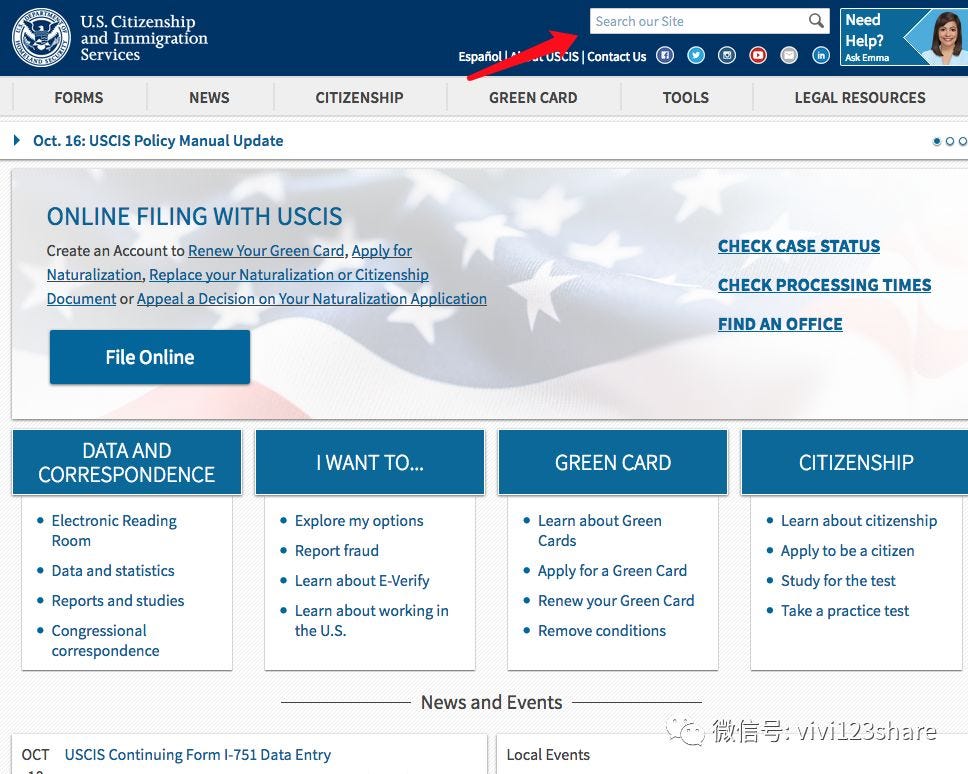Open Study for the test link
The image size is (968, 774).
[x=838, y=581]
